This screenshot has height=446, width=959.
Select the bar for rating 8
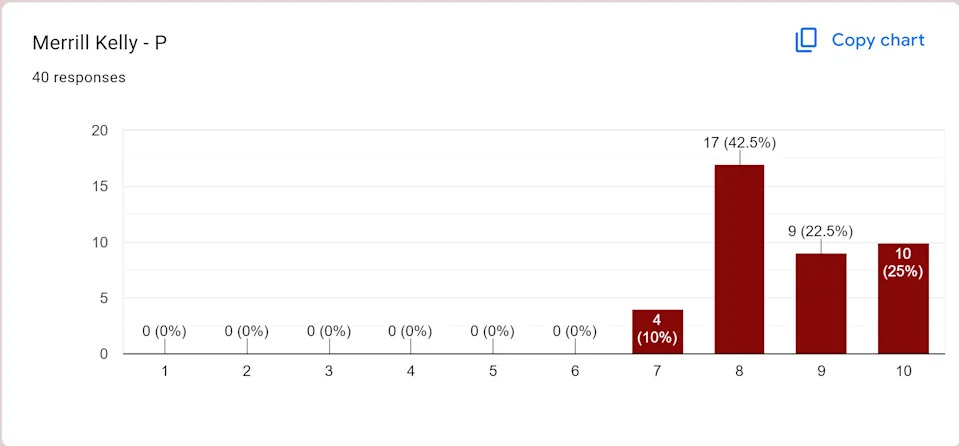pyautogui.click(x=739, y=258)
